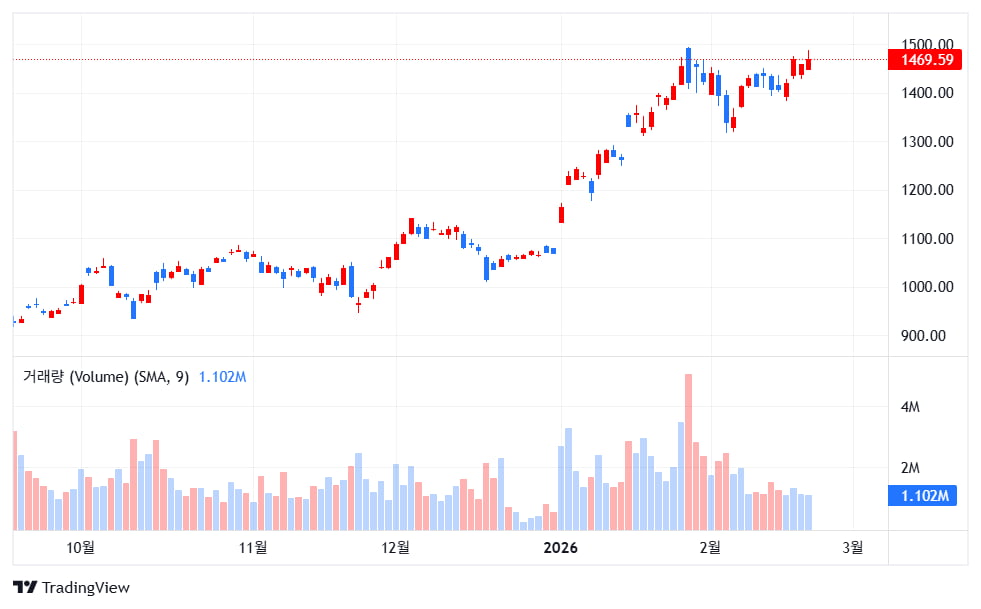Click the tallest red volume bar
This screenshot has width=981, height=609.
[x=688, y=450]
